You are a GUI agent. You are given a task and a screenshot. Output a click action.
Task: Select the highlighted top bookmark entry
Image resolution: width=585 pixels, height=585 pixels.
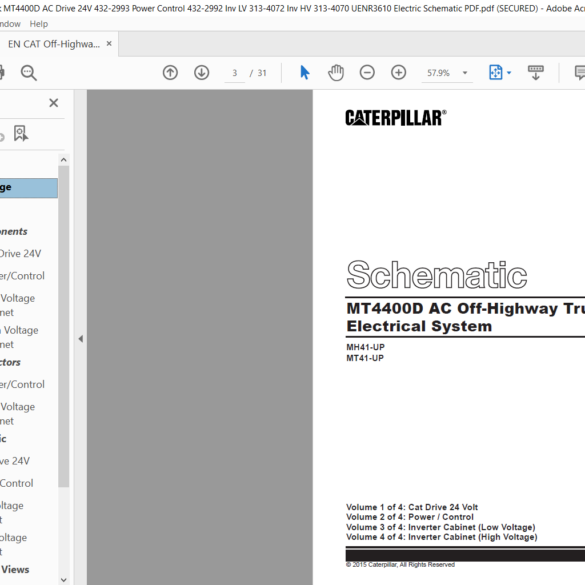coord(29,188)
